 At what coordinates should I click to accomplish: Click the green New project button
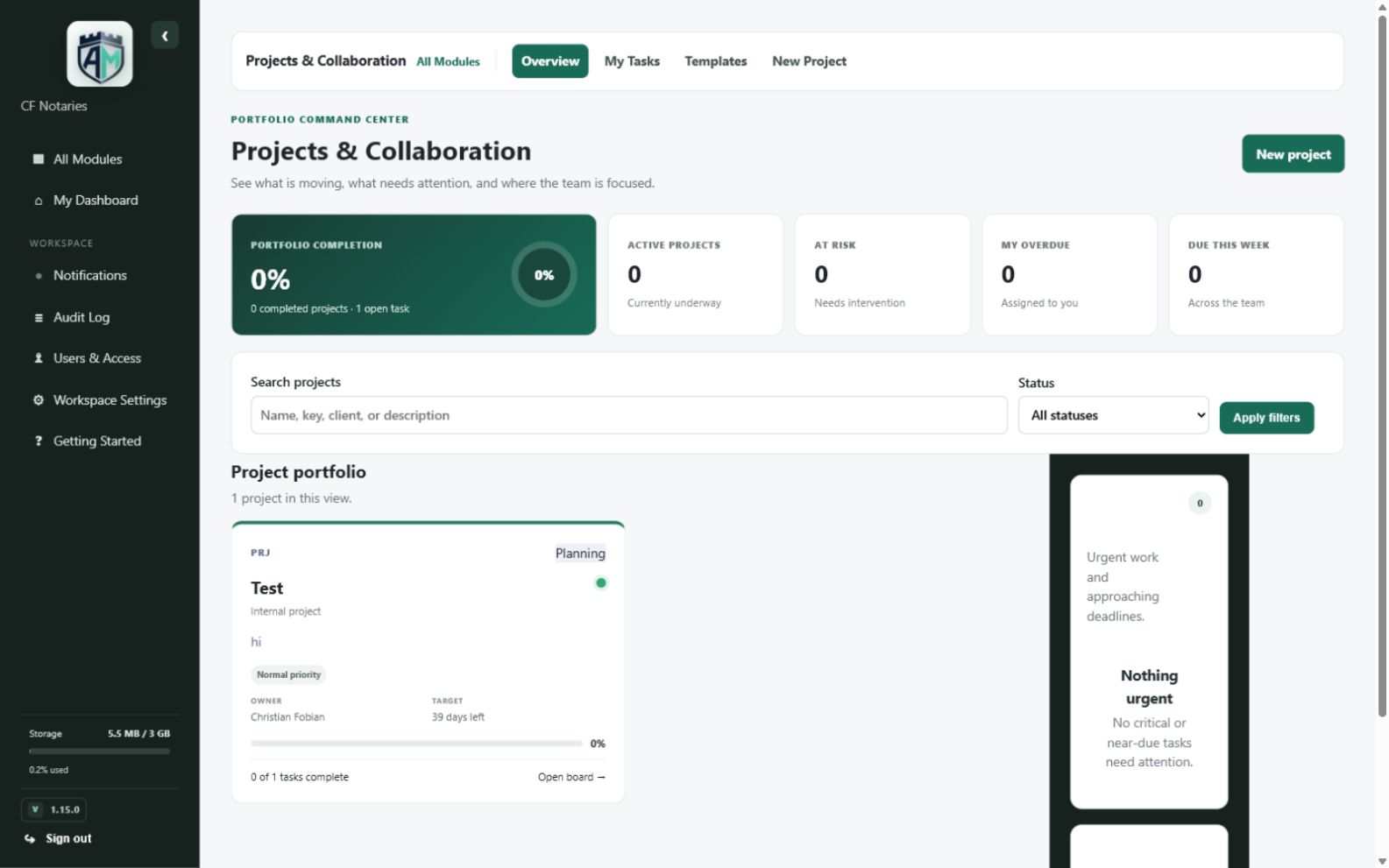pyautogui.click(x=1293, y=154)
